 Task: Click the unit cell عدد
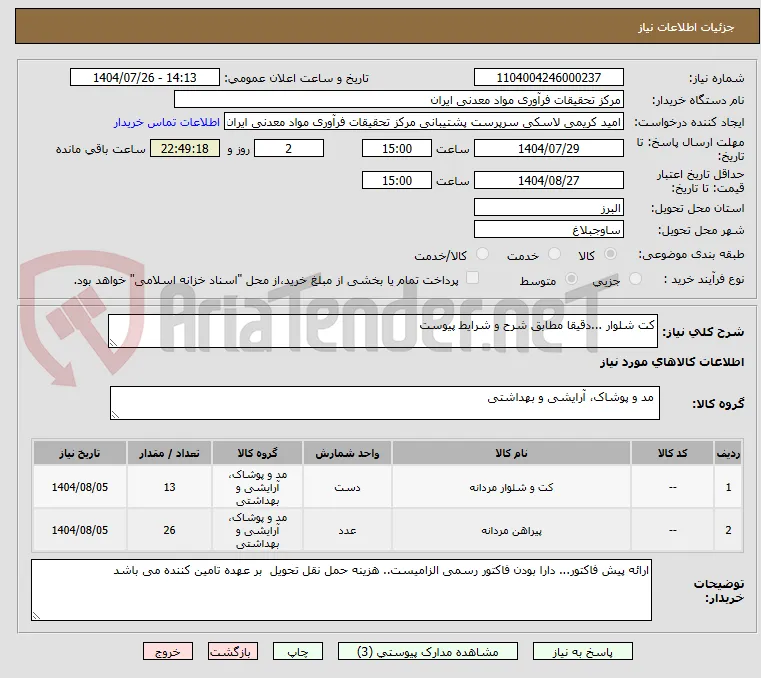(347, 530)
